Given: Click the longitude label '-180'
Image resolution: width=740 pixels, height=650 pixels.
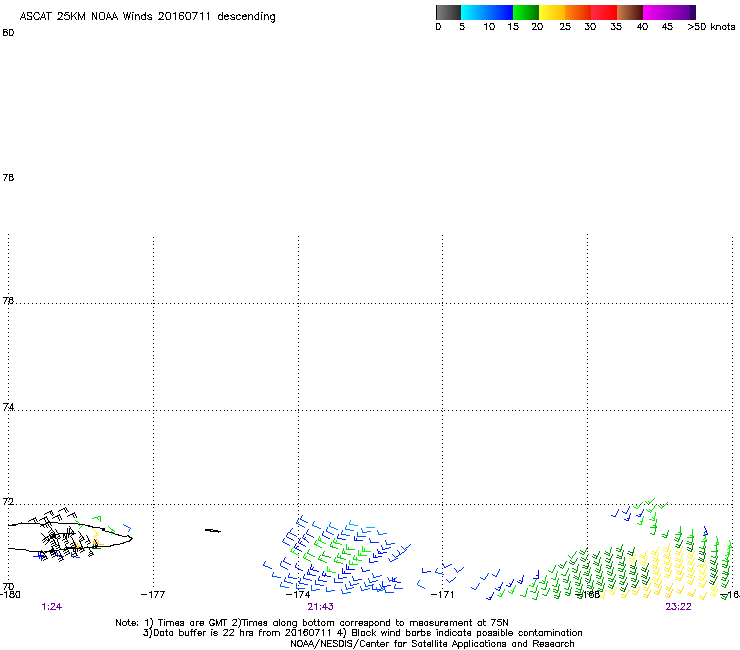Looking at the screenshot, I should [x=10, y=594].
